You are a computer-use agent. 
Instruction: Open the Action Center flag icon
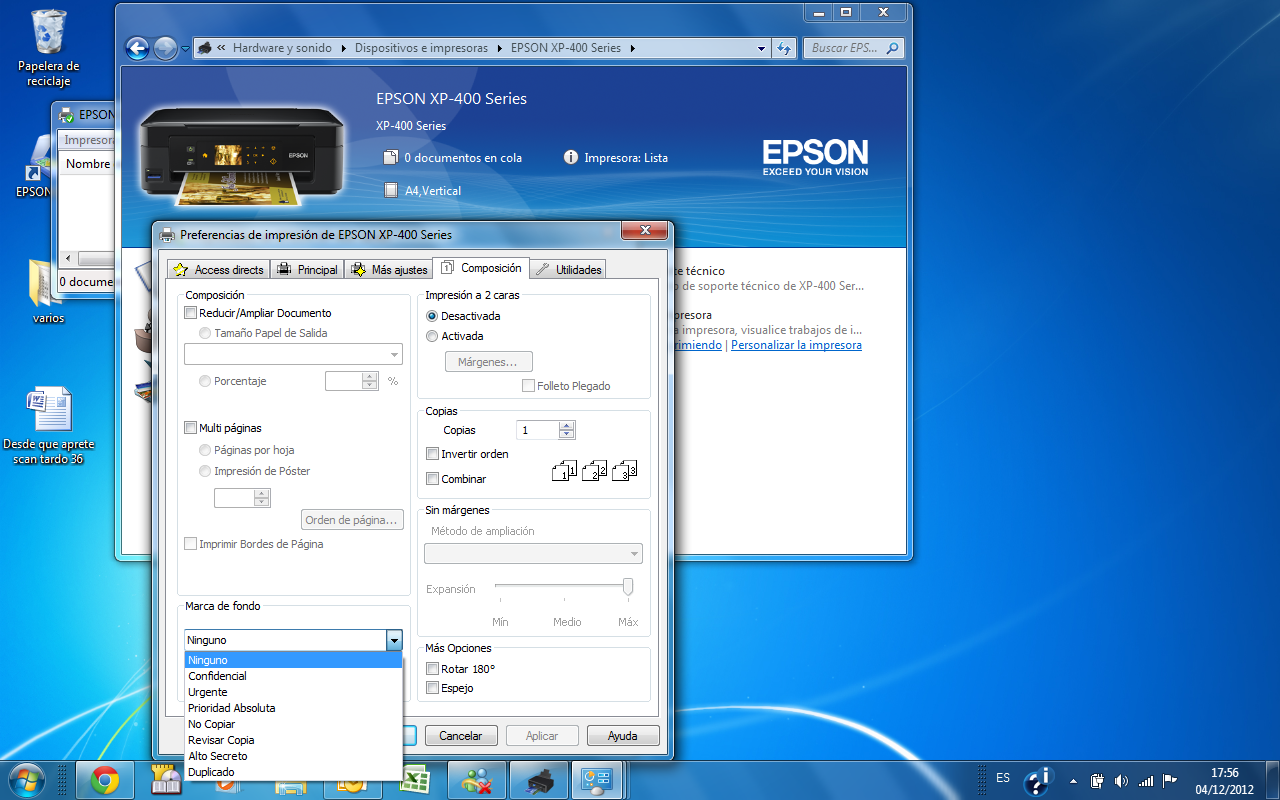1170,780
